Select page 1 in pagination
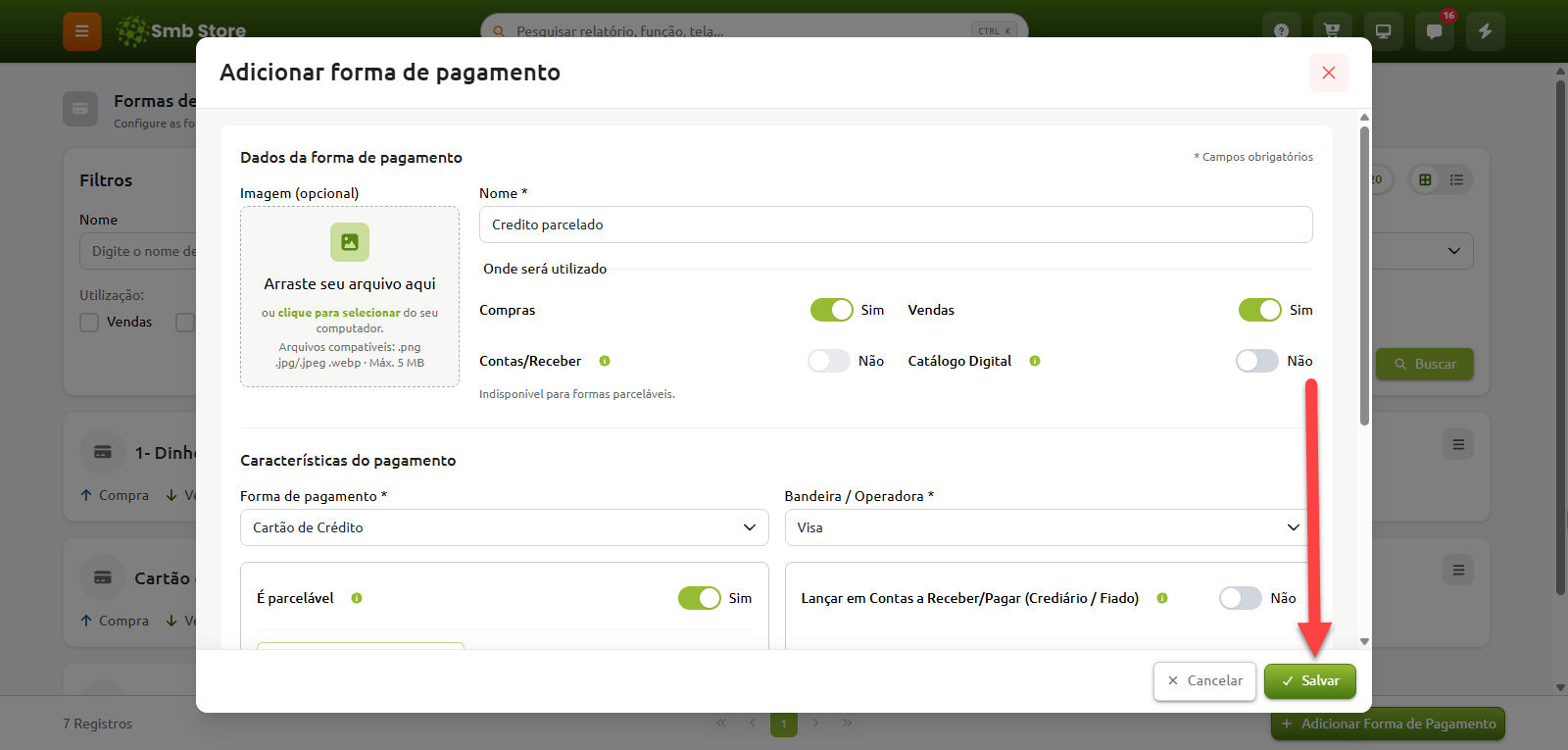The height and width of the screenshot is (750, 1568). coord(784,724)
